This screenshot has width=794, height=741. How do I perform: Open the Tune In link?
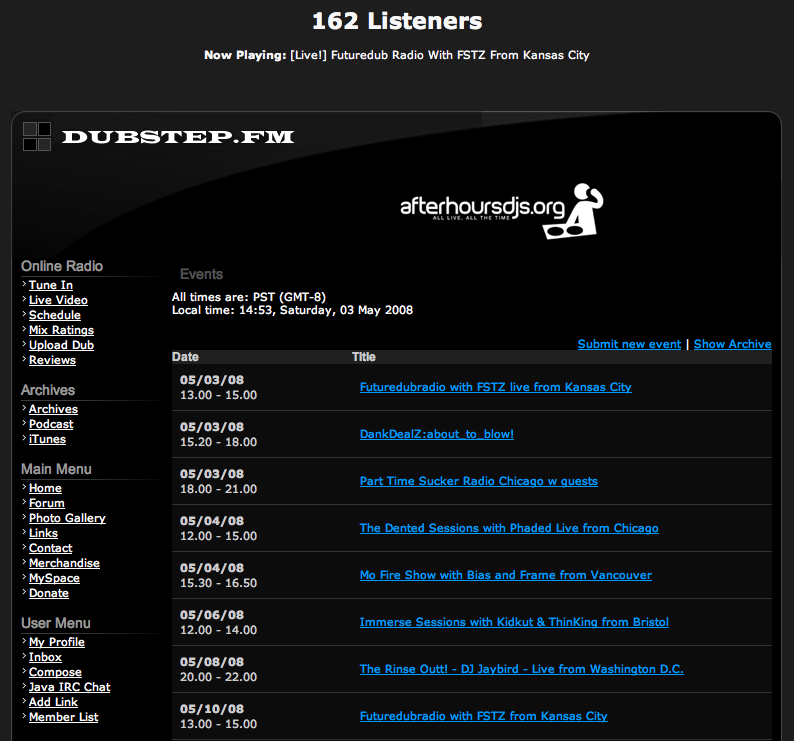click(51, 285)
